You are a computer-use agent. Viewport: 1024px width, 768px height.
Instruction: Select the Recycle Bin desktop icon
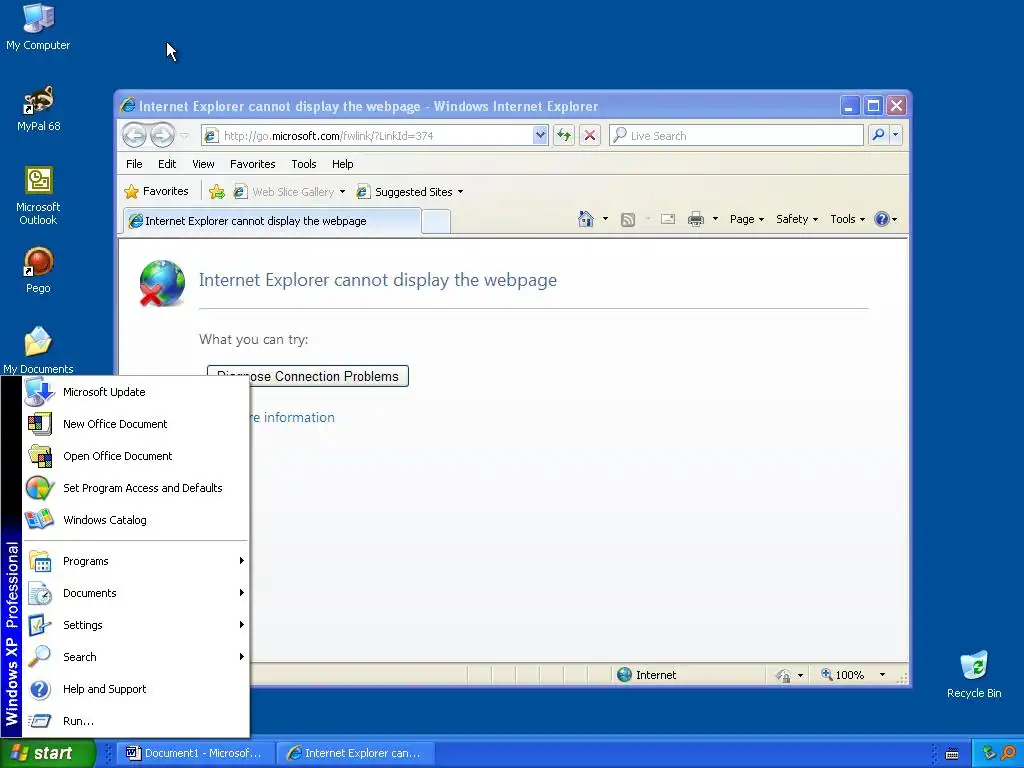pos(974,675)
